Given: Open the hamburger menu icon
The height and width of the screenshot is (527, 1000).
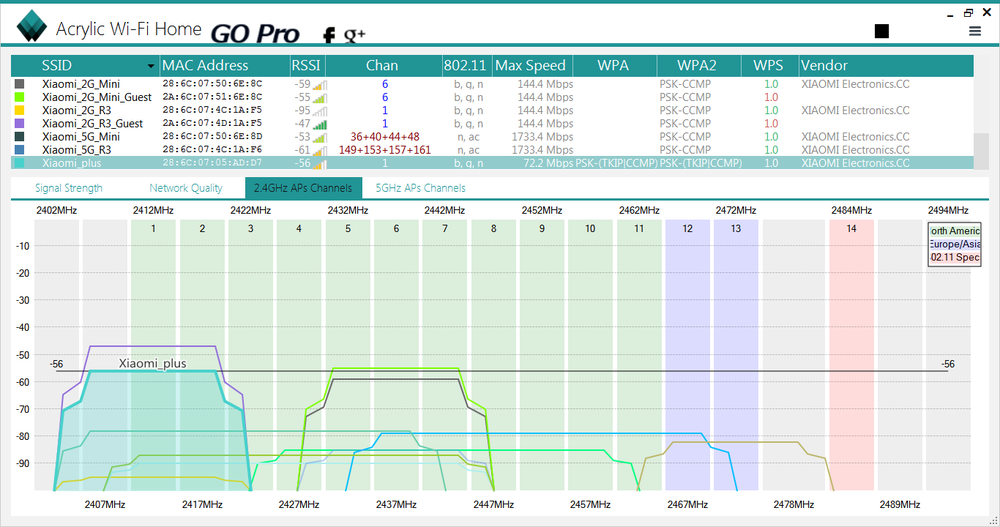Looking at the screenshot, I should (x=975, y=31).
